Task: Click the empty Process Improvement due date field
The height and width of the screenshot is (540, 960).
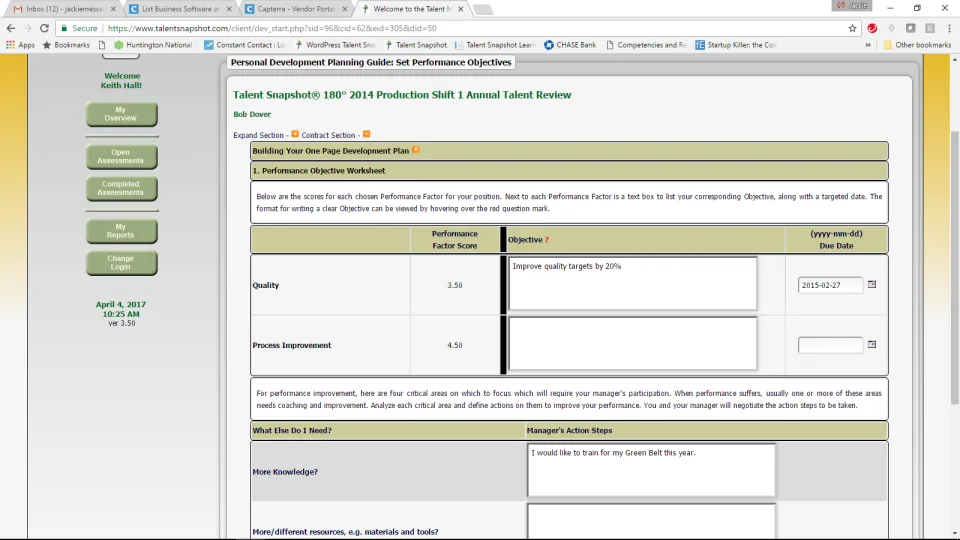Action: point(830,345)
